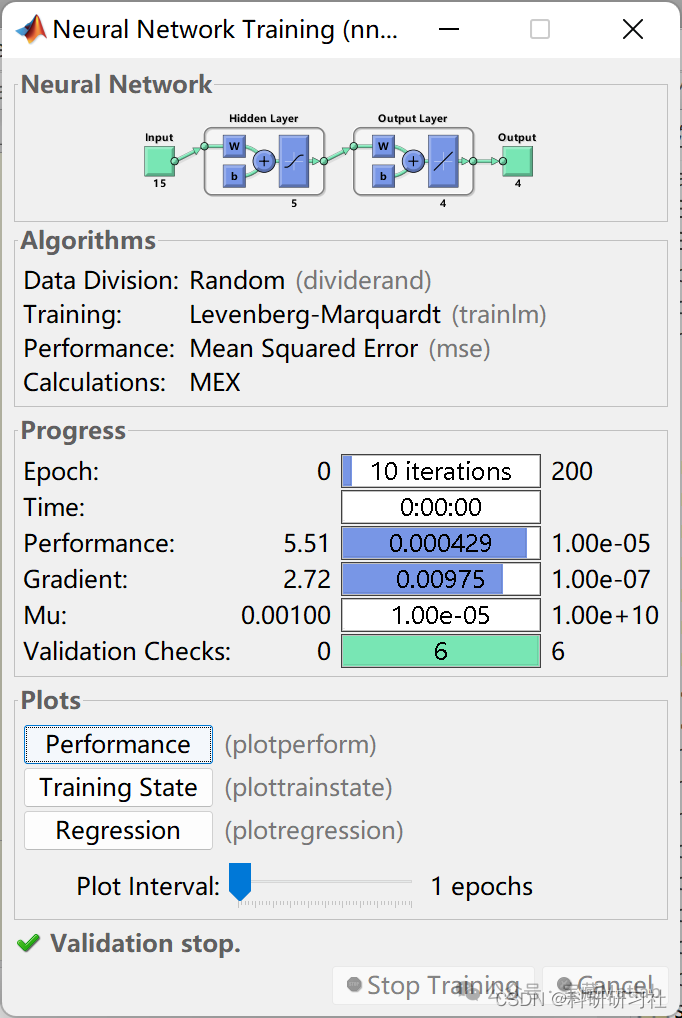
Task: Click the Gradient progress bar showing 0.00975
Action: click(x=441, y=579)
